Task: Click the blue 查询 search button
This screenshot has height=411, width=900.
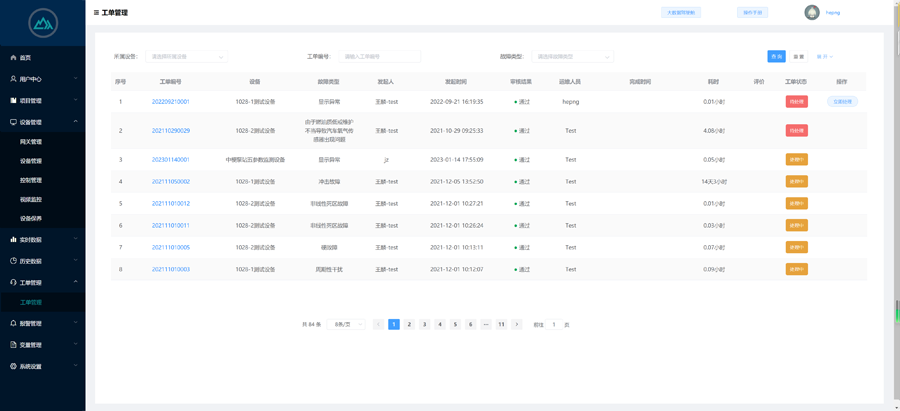Action: click(x=776, y=57)
